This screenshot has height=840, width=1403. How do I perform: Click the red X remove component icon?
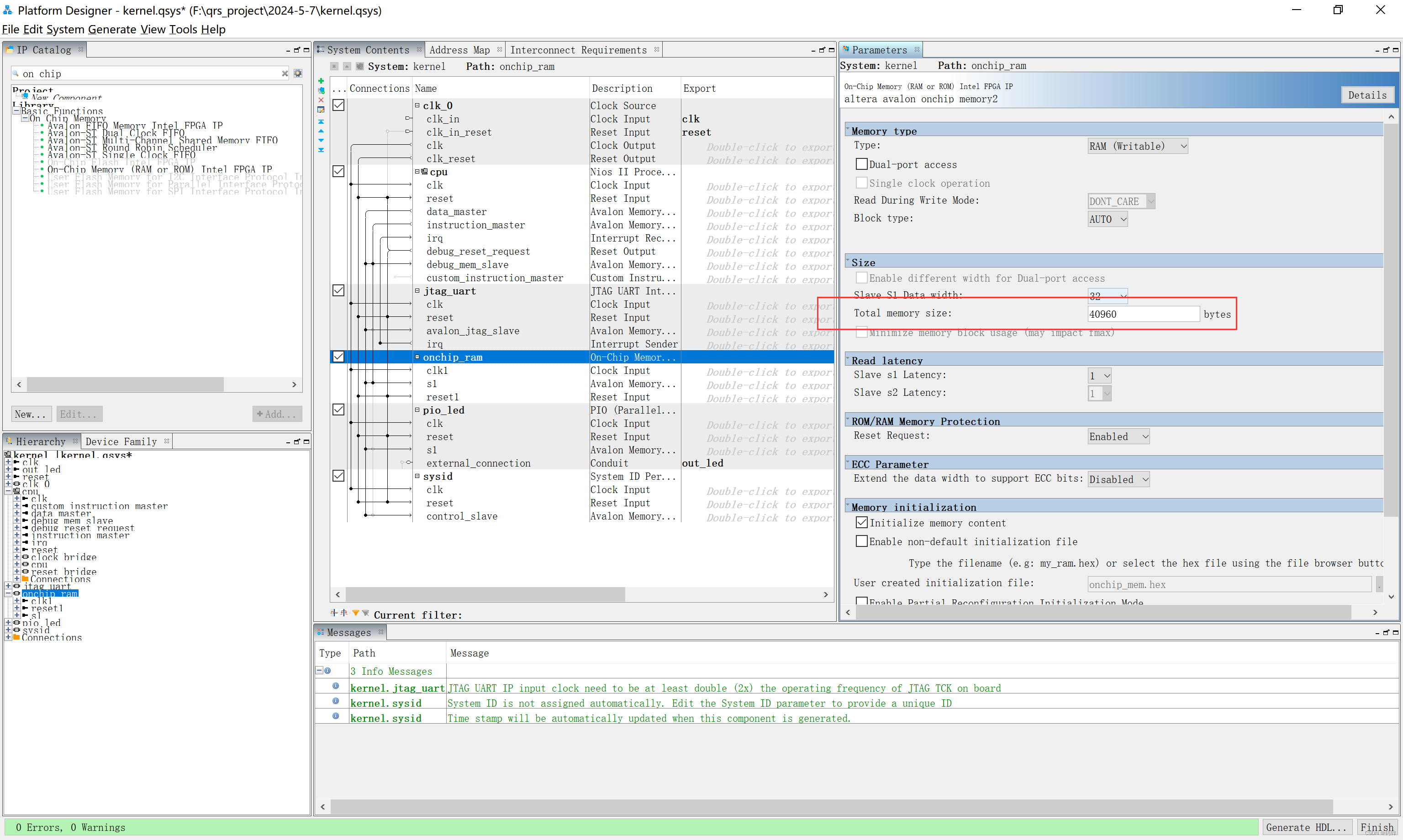[321, 100]
